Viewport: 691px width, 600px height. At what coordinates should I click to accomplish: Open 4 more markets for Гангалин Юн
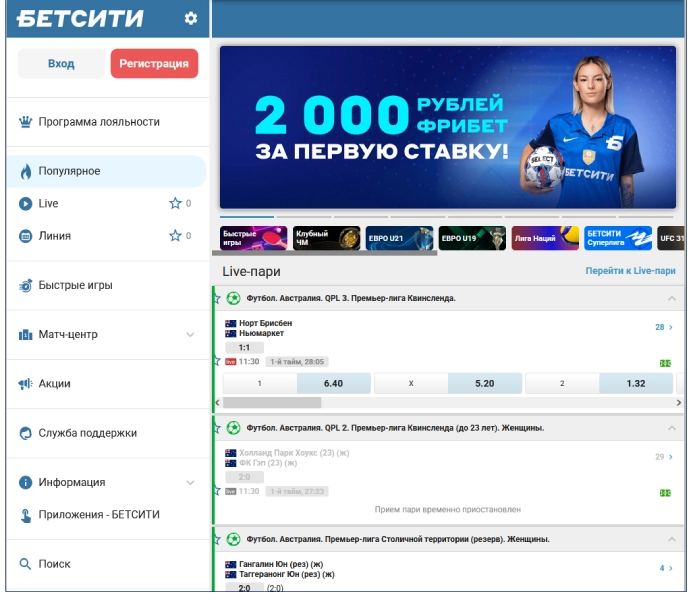click(x=666, y=568)
